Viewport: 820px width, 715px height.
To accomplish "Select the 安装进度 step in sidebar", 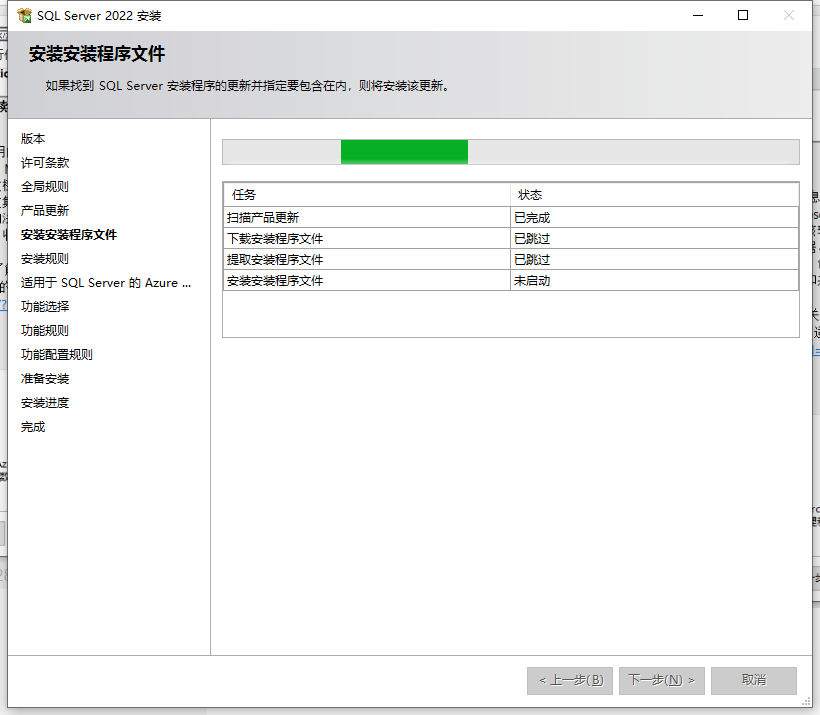I will pos(45,403).
